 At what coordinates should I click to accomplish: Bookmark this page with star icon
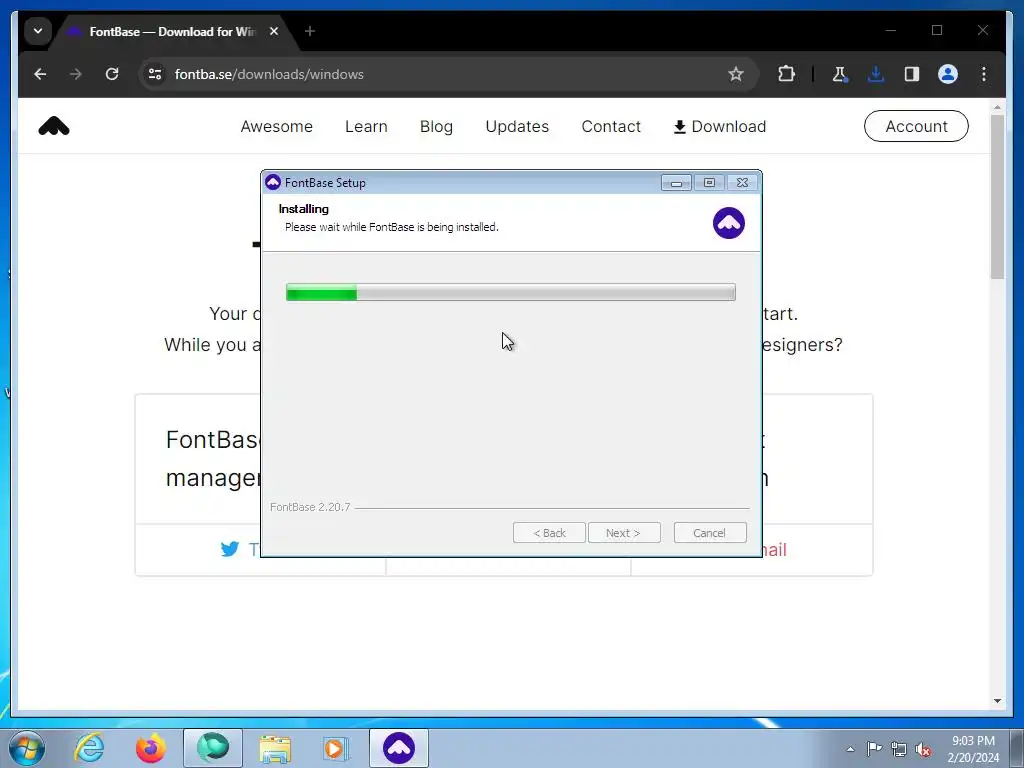pyautogui.click(x=736, y=74)
